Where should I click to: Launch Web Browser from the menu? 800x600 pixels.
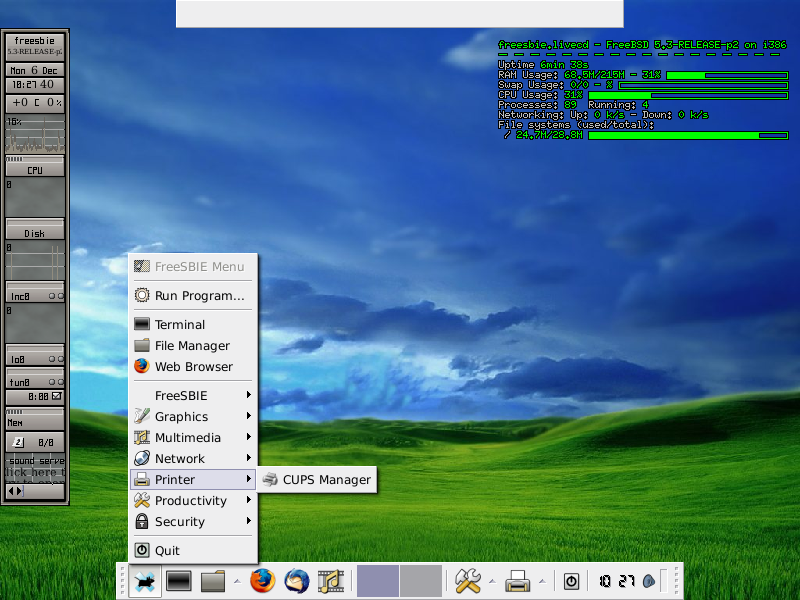pos(193,366)
